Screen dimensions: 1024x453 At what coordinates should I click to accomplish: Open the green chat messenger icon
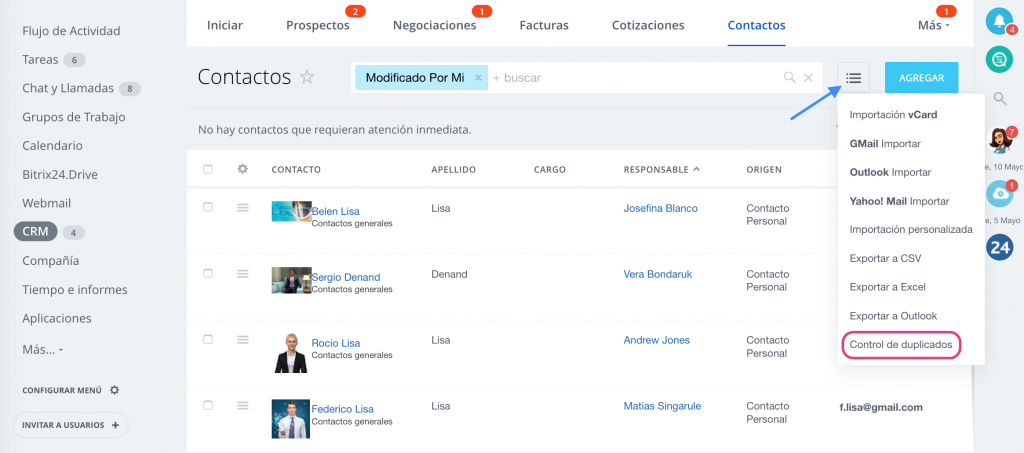pyautogui.click(x=999, y=60)
